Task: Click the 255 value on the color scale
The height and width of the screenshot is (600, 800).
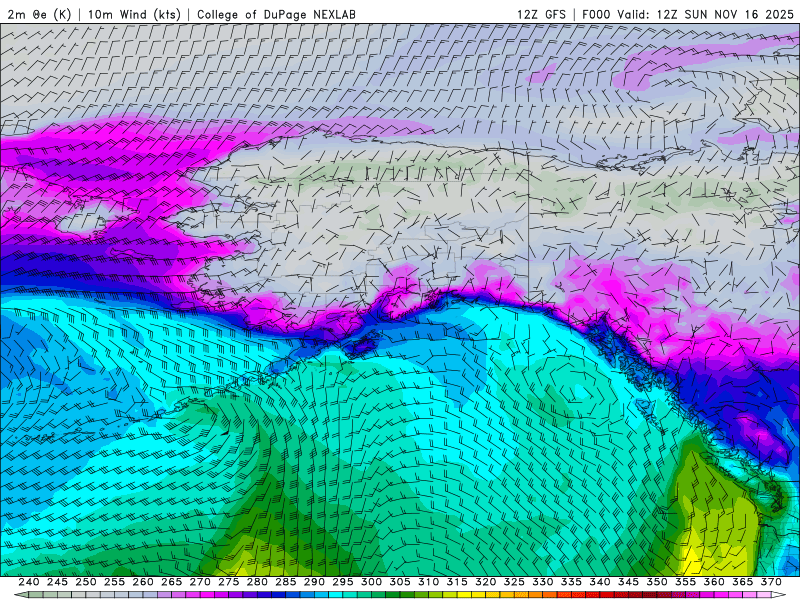Action: point(114,582)
